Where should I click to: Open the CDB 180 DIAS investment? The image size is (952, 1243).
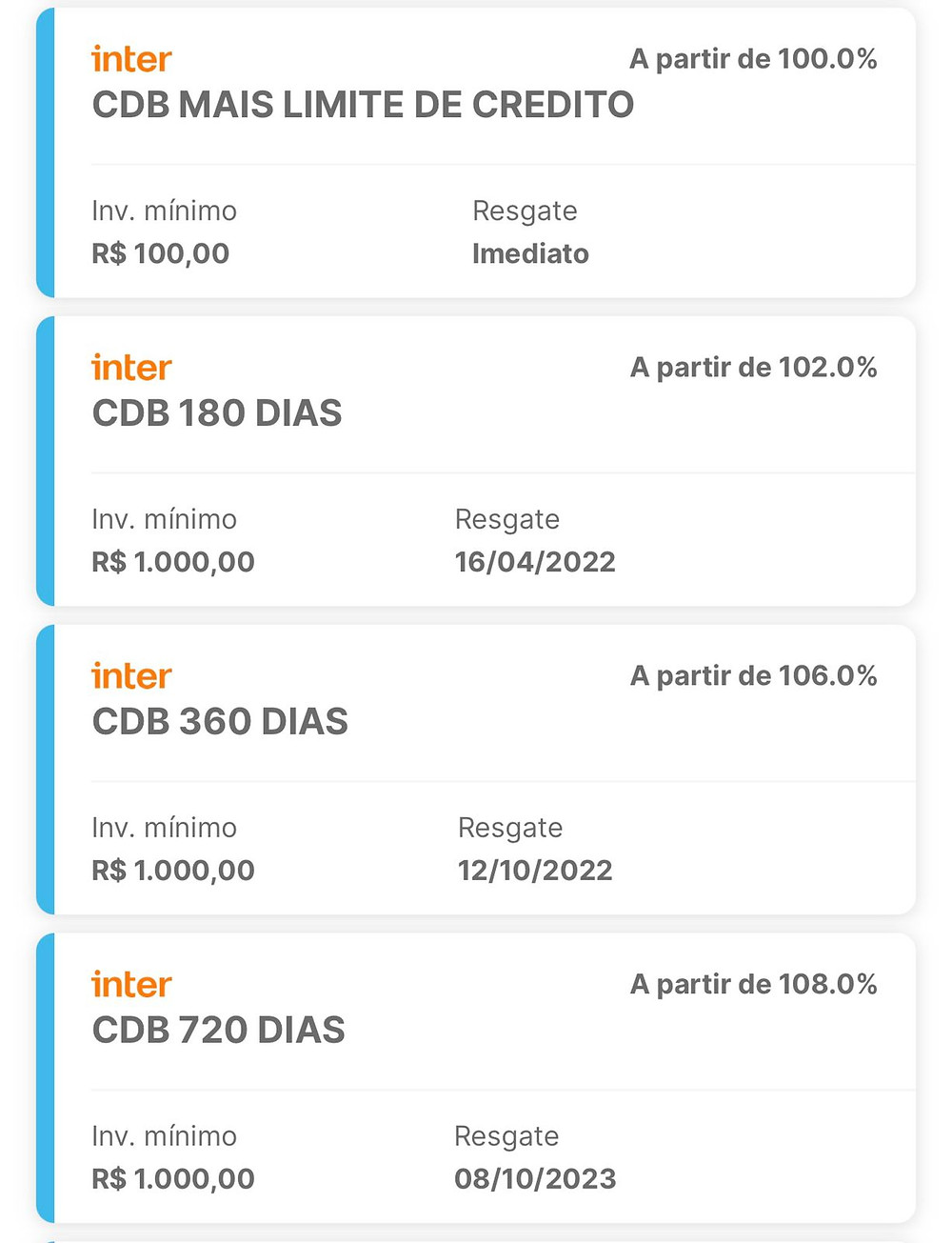click(x=217, y=413)
